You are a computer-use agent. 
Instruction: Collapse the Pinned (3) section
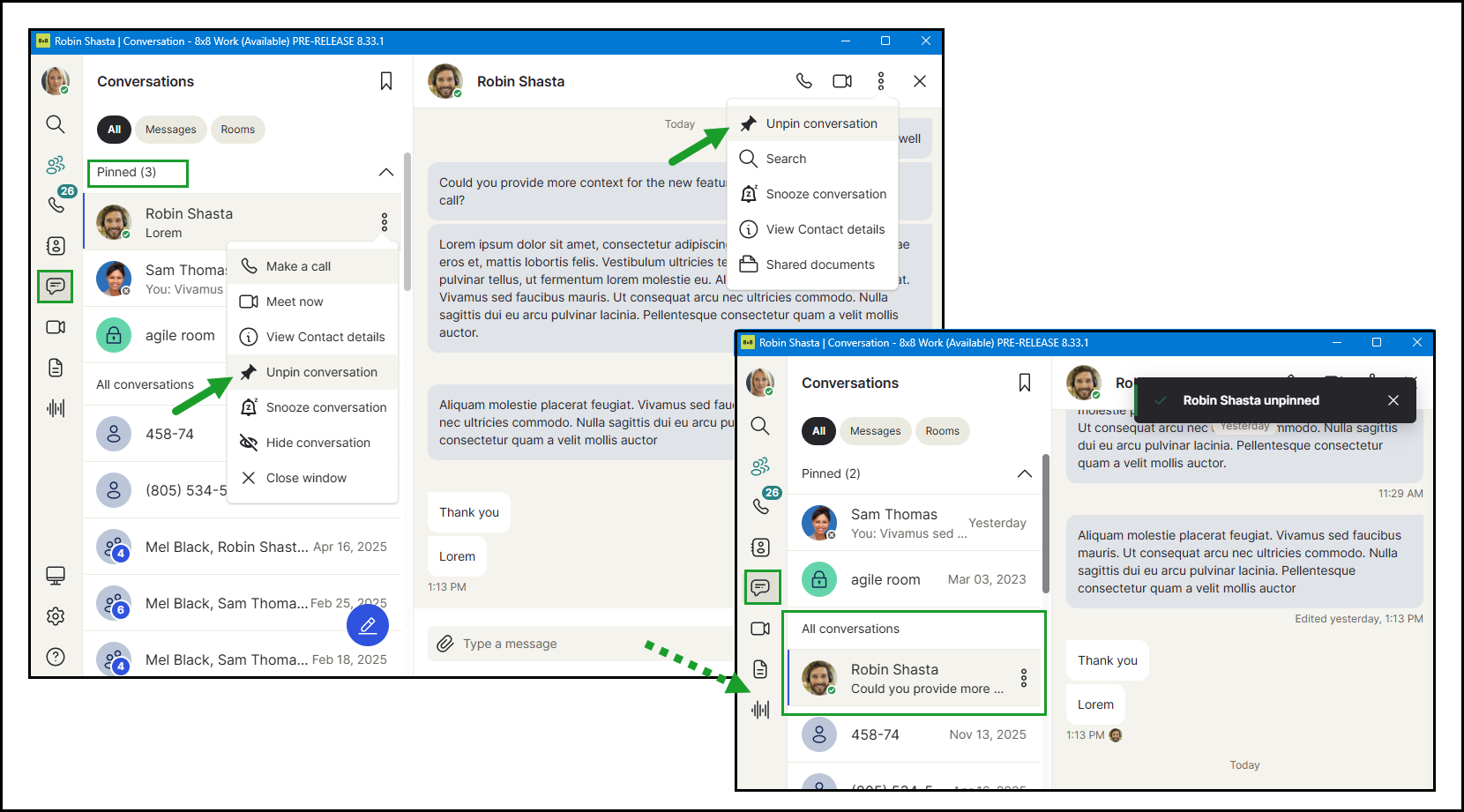click(x=386, y=173)
